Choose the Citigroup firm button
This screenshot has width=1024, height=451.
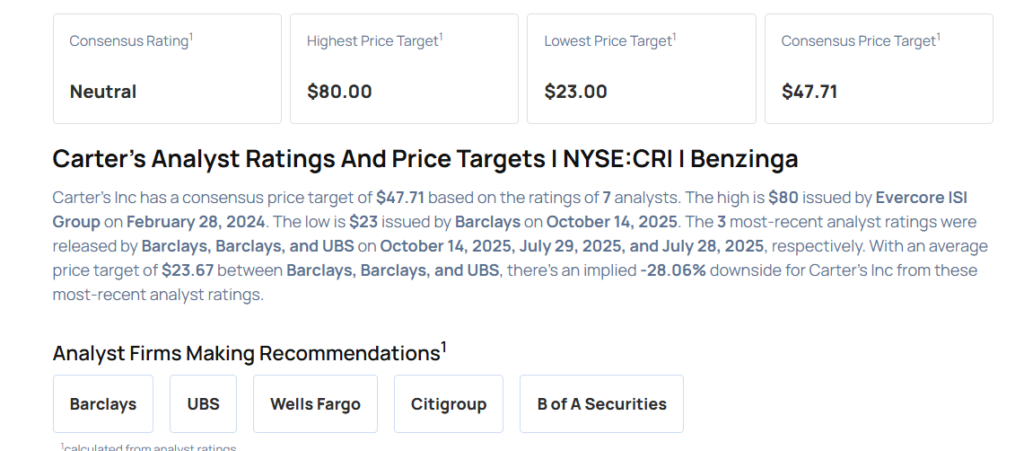[448, 404]
